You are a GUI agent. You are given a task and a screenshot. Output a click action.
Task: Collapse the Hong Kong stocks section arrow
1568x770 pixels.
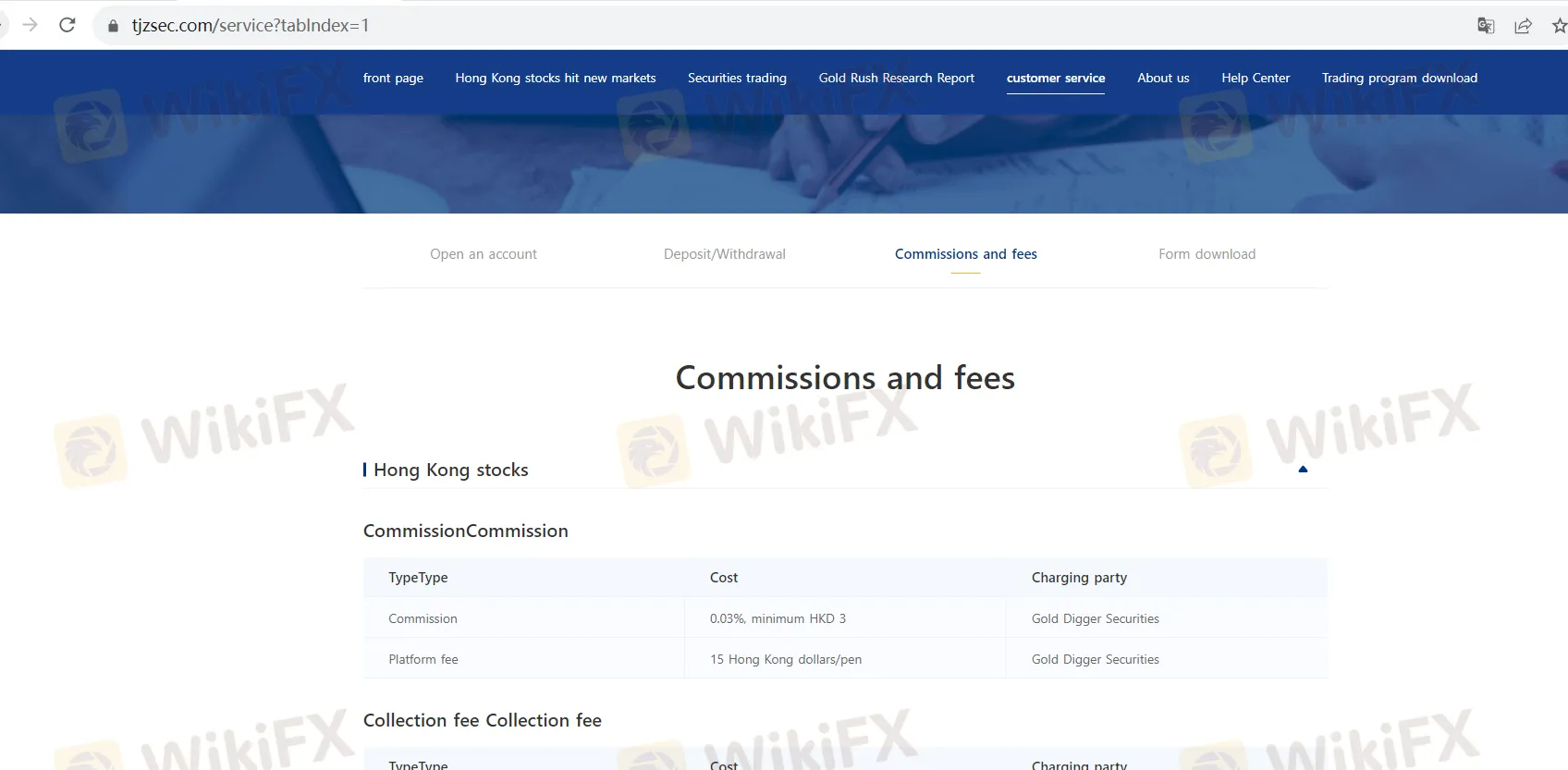tap(1303, 470)
